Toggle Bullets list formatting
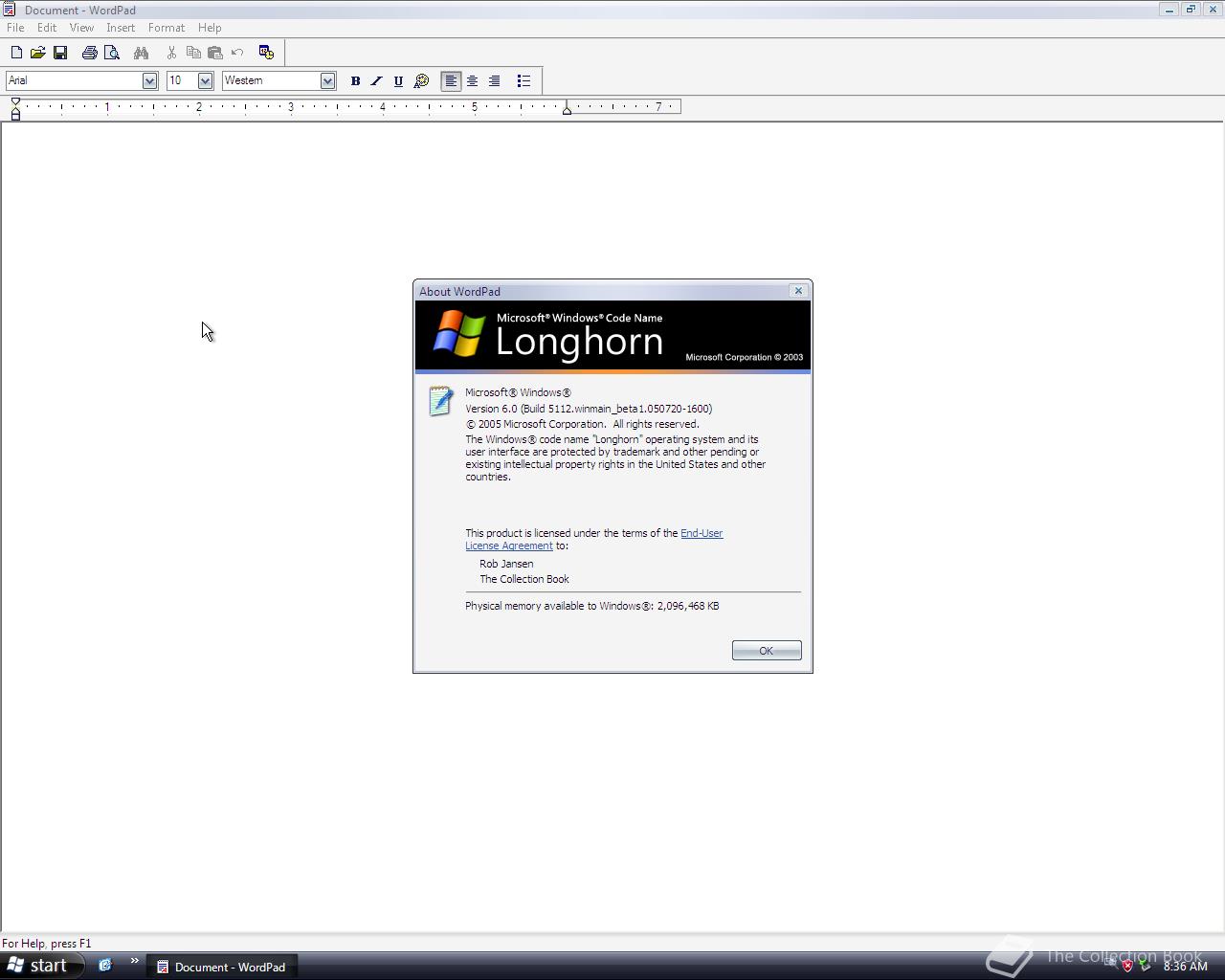The image size is (1225, 980). (x=523, y=81)
